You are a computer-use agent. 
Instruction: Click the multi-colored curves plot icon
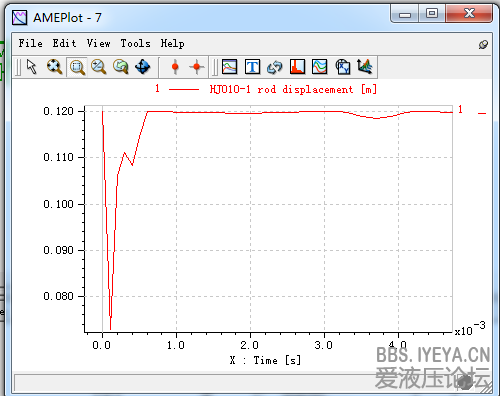coord(319,67)
